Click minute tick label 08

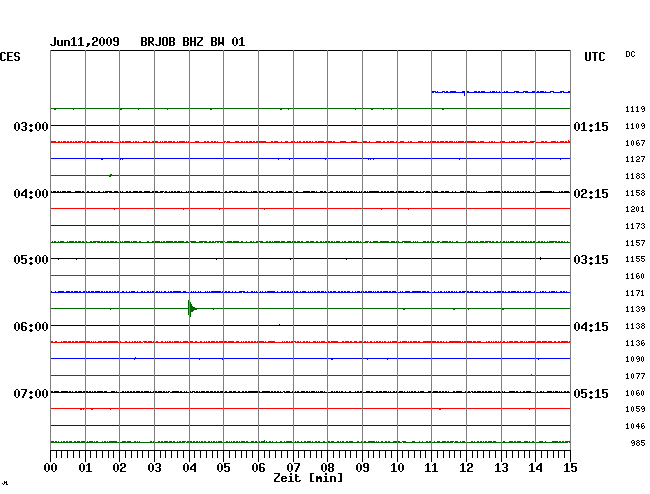327,468
